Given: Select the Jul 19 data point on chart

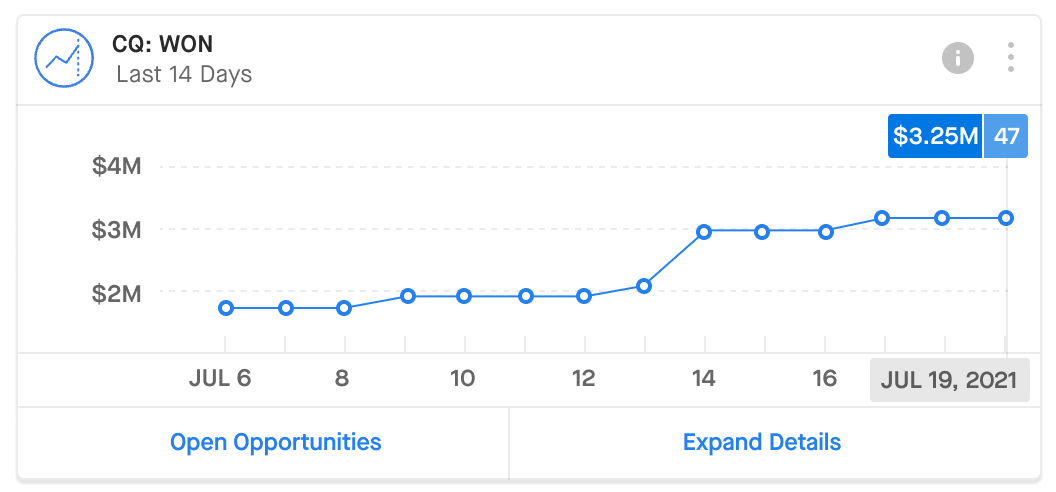Looking at the screenshot, I should pos(1006,218).
